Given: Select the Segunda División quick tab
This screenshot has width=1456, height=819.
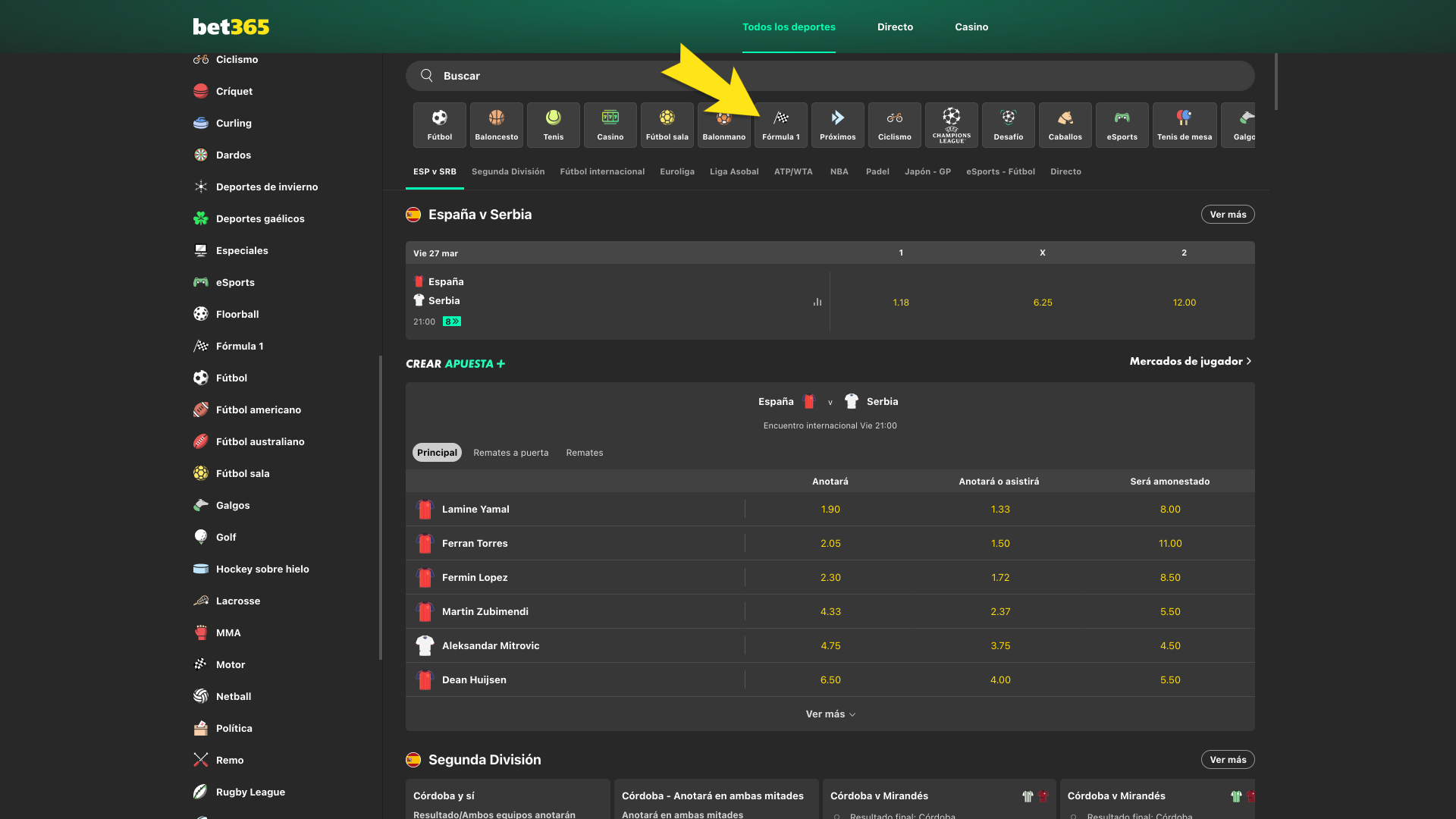Looking at the screenshot, I should [x=508, y=171].
